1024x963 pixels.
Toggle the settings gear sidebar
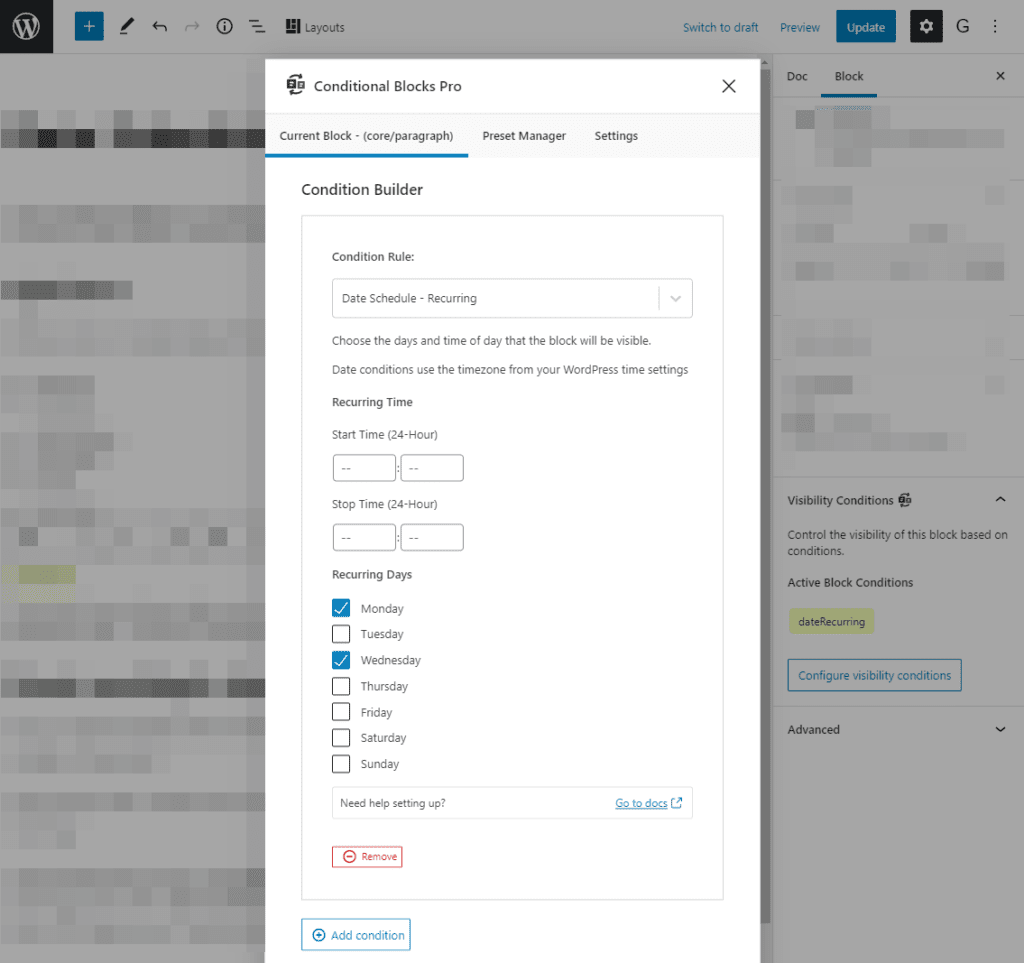click(x=926, y=27)
